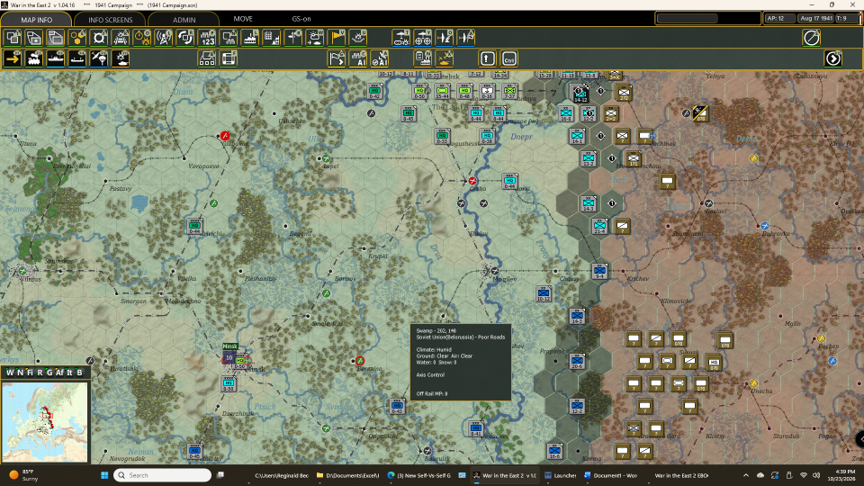This screenshot has height=486, width=864.
Task: Click the yellow tank under air attack icon
Action: [444, 58]
